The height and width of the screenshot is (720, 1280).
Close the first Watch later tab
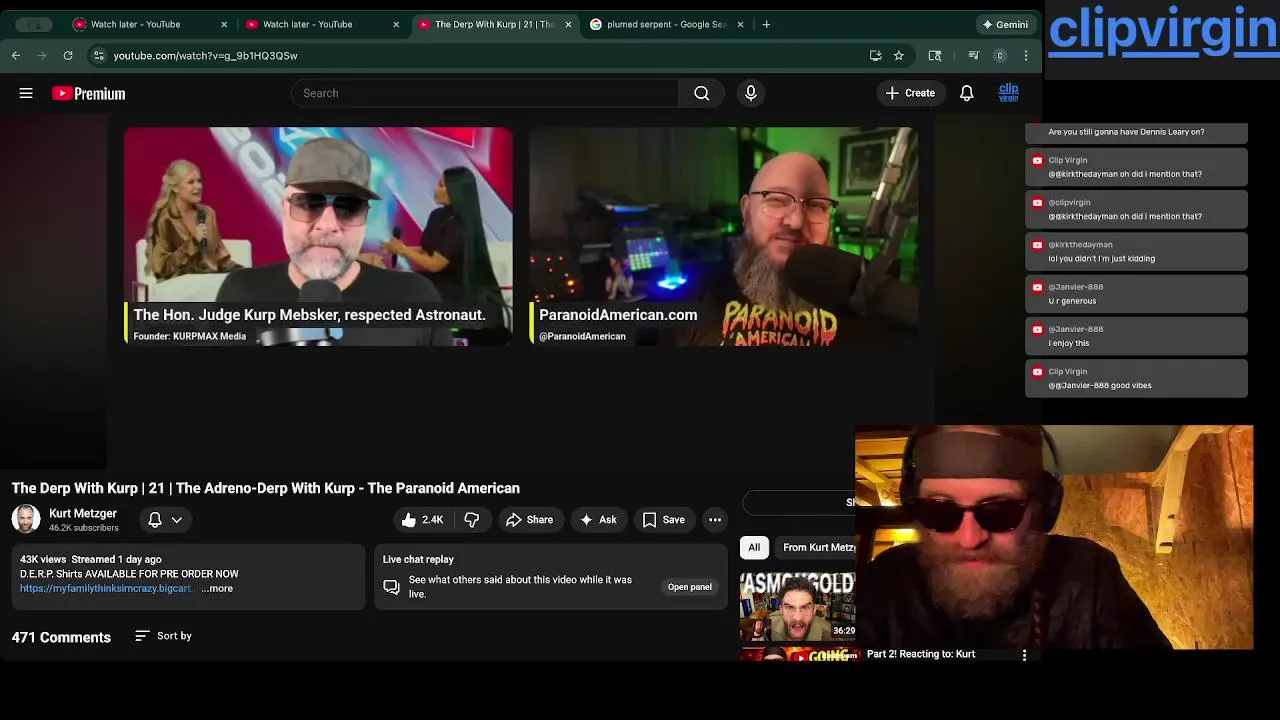pyautogui.click(x=224, y=24)
